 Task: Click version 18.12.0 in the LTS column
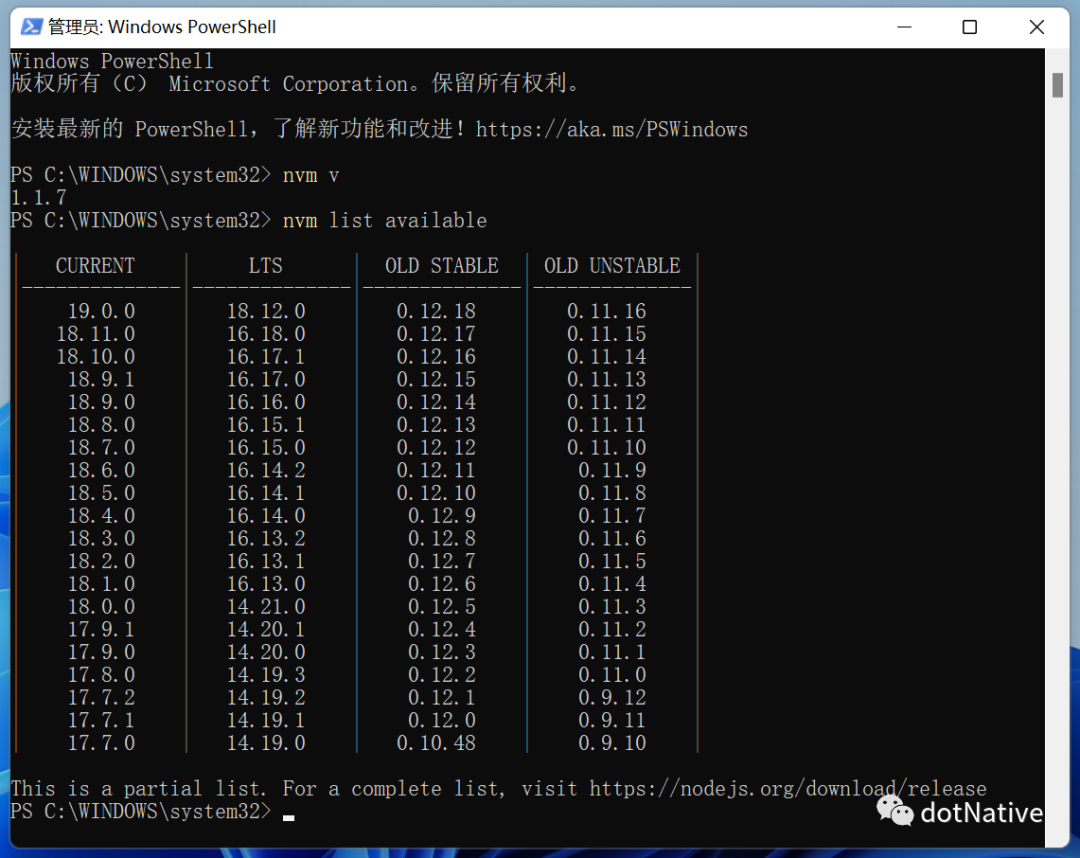click(x=267, y=311)
